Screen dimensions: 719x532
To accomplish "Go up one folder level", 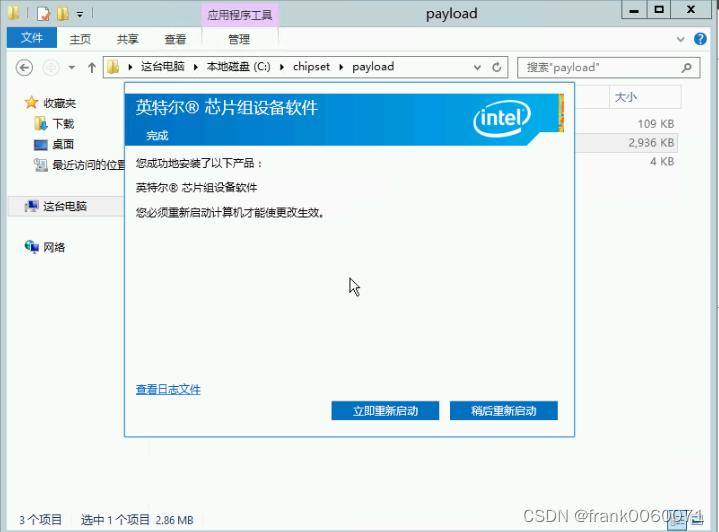I will pyautogui.click(x=92, y=68).
